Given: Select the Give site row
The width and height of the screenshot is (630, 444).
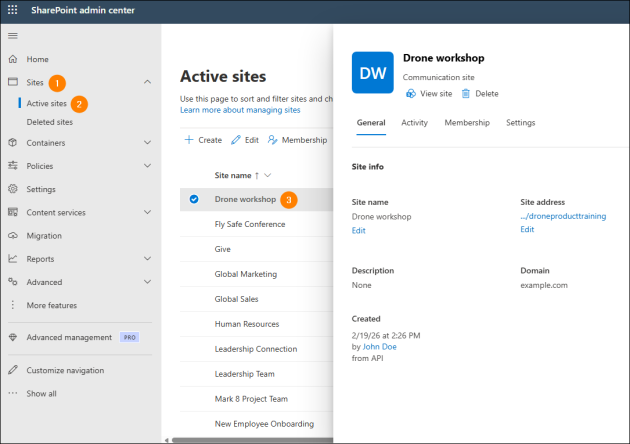Looking at the screenshot, I should point(256,249).
